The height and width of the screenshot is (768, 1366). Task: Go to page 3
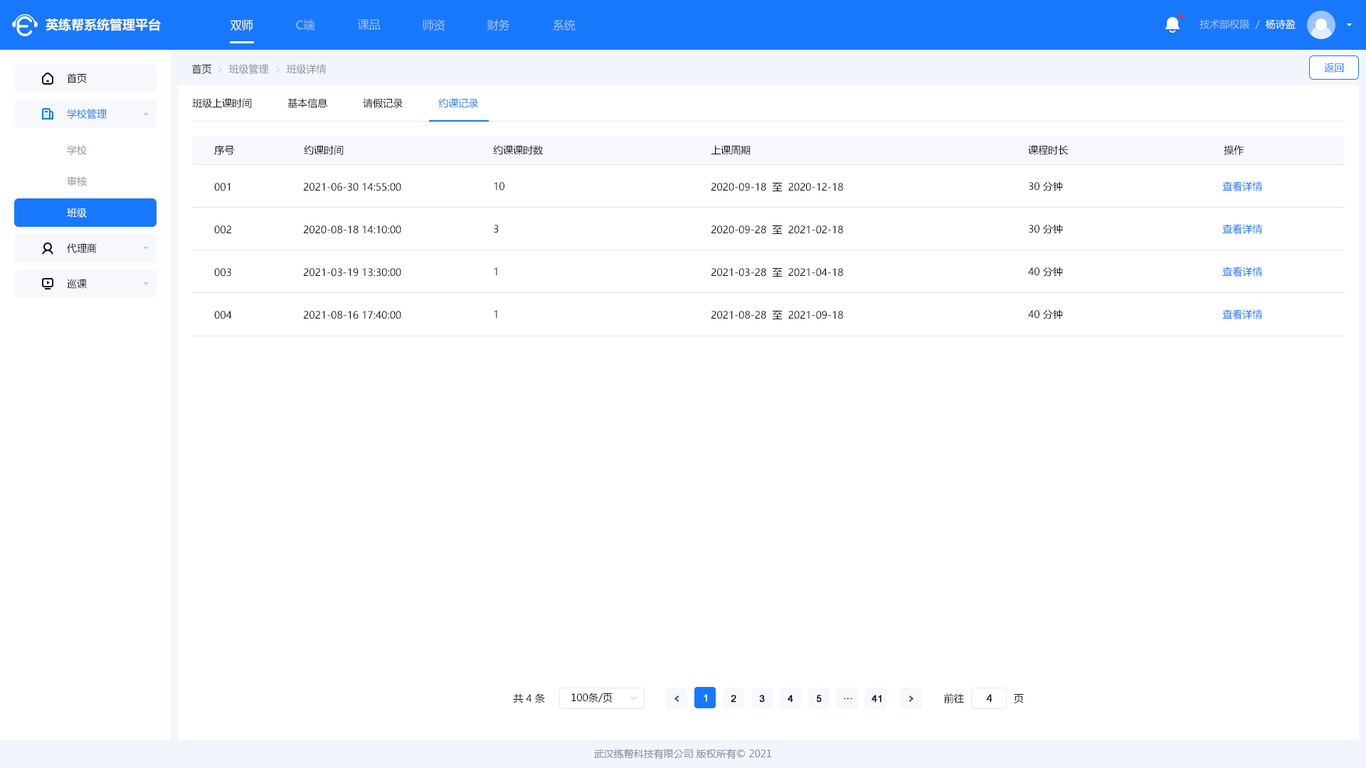(762, 698)
